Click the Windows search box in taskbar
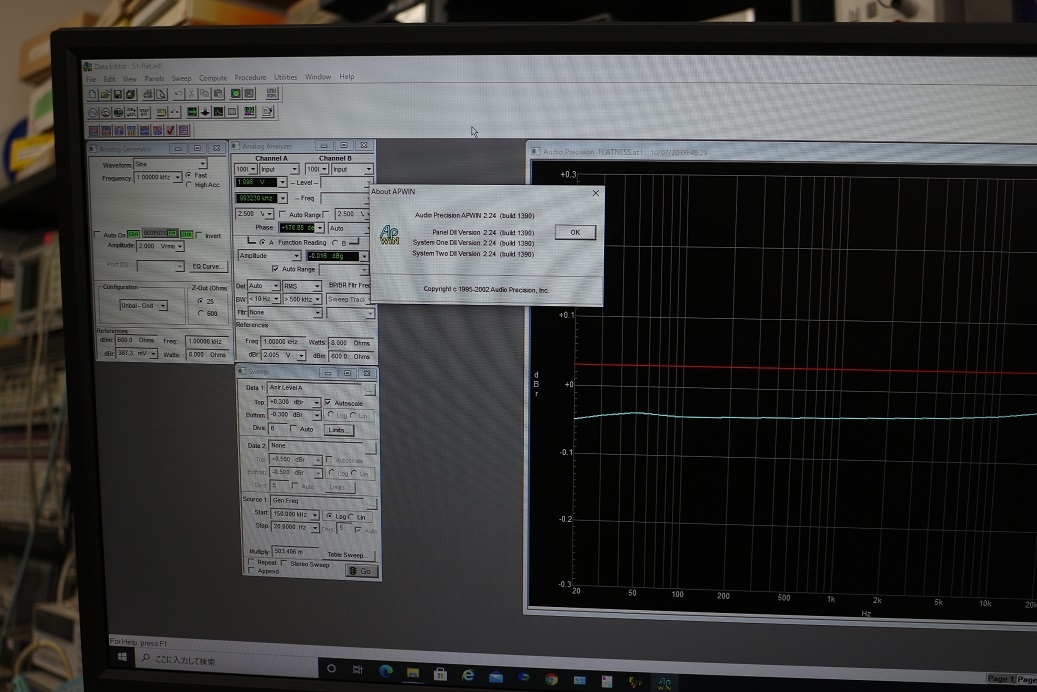The width and height of the screenshot is (1037, 692). (x=227, y=660)
